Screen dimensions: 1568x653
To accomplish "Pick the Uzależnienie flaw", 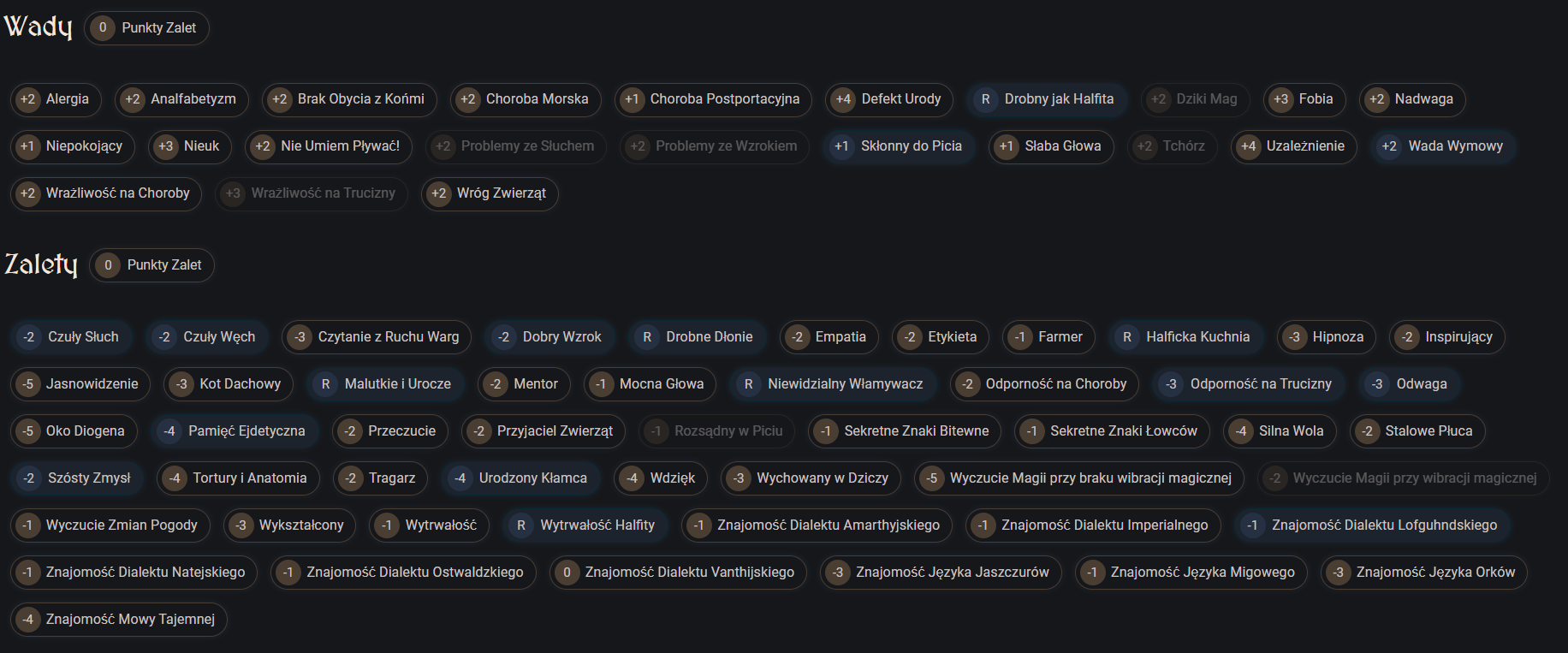I will point(1293,146).
